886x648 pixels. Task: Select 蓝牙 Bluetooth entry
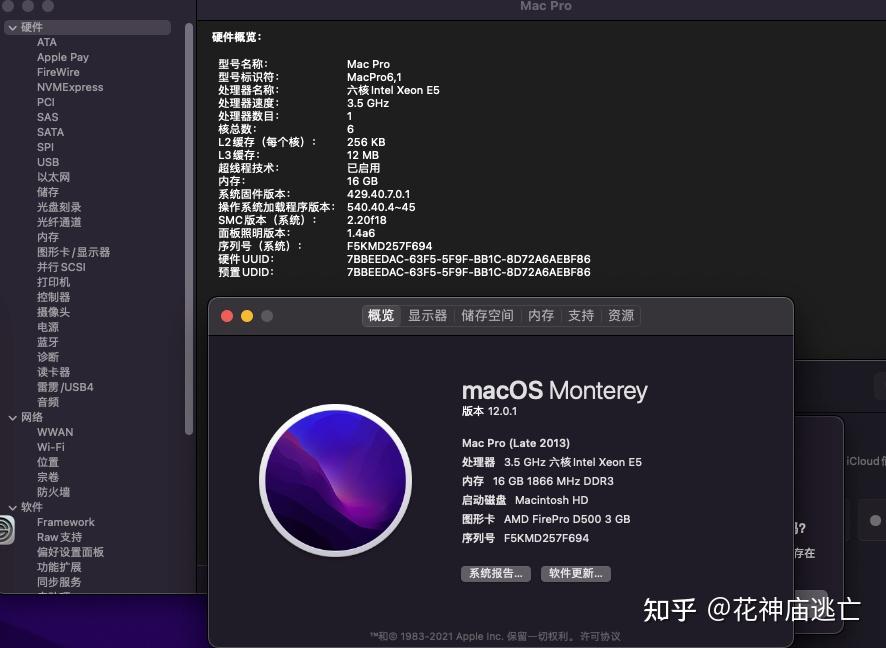48,342
